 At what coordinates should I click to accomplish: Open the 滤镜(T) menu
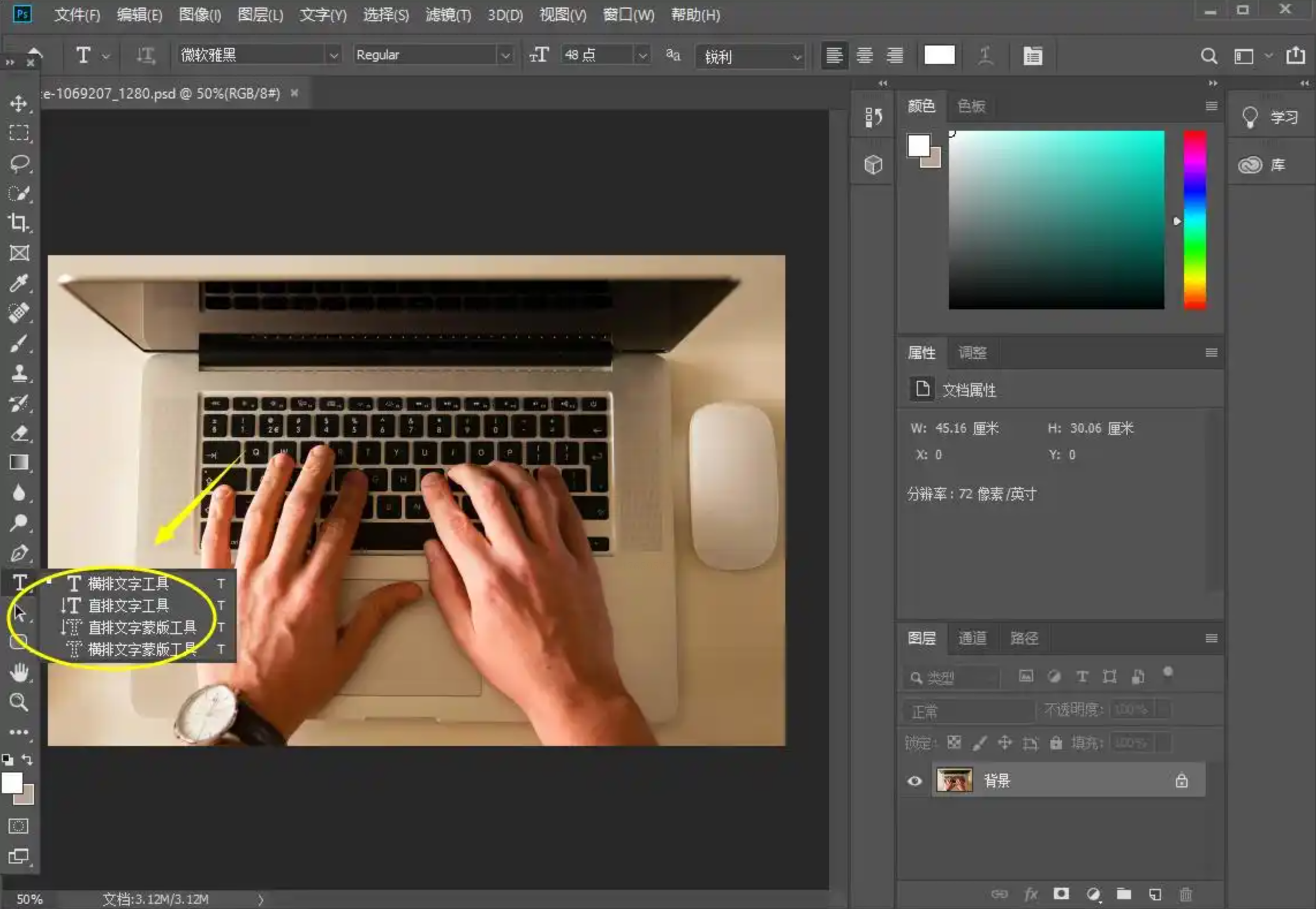point(448,15)
